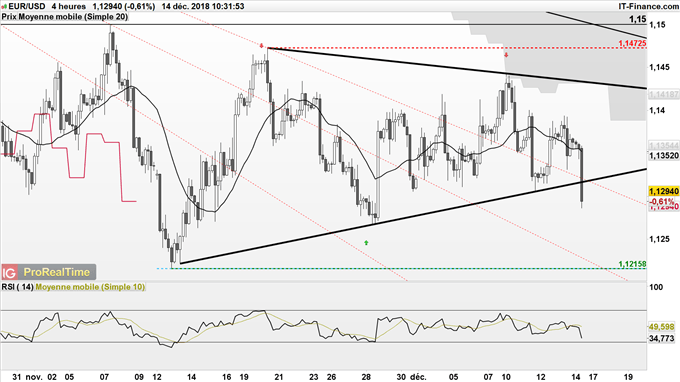
Task: Click the bold 1,15 level label
Action: (x=638, y=19)
